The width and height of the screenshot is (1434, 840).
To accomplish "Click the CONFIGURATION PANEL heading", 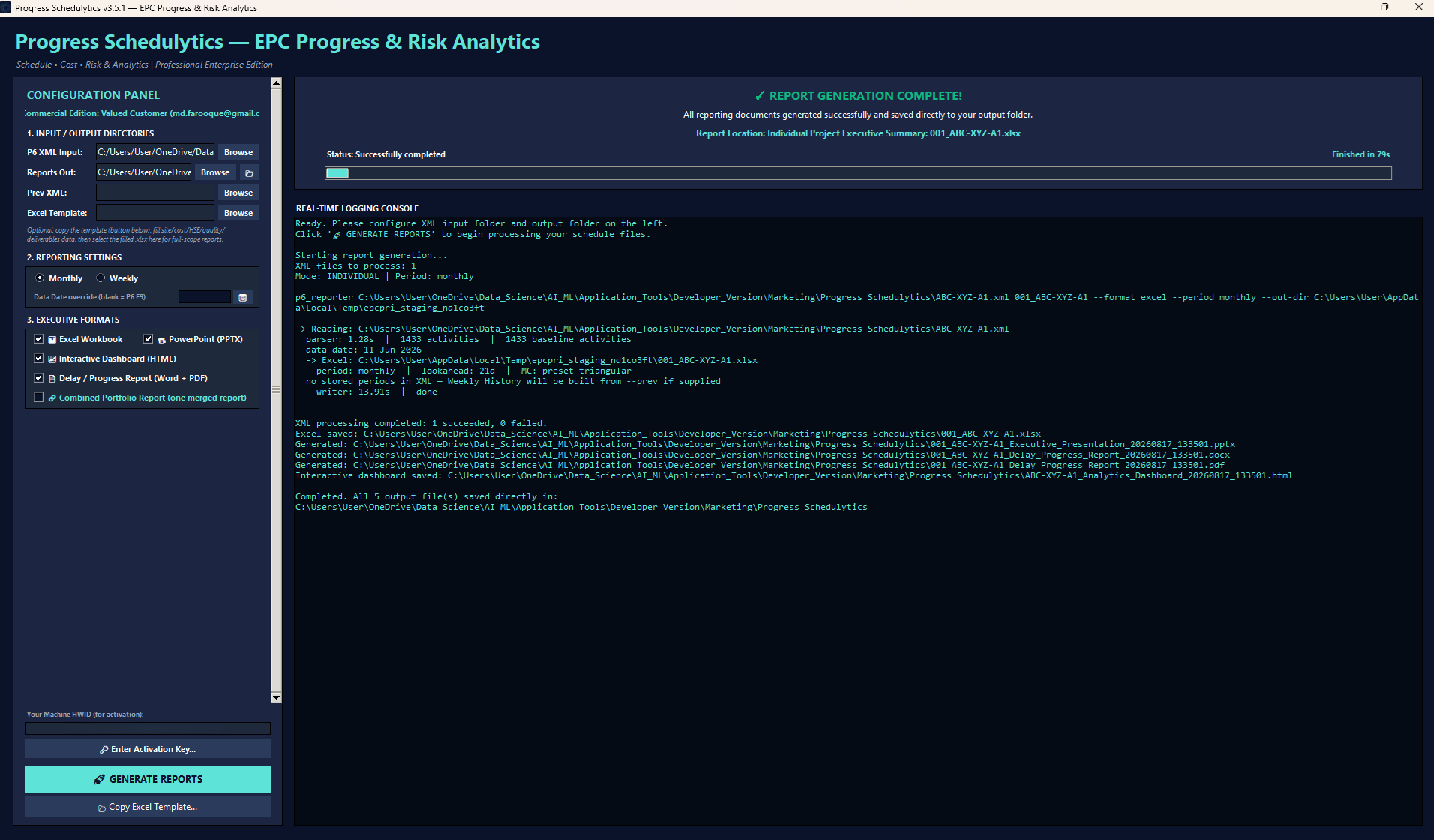I will pyautogui.click(x=93, y=95).
